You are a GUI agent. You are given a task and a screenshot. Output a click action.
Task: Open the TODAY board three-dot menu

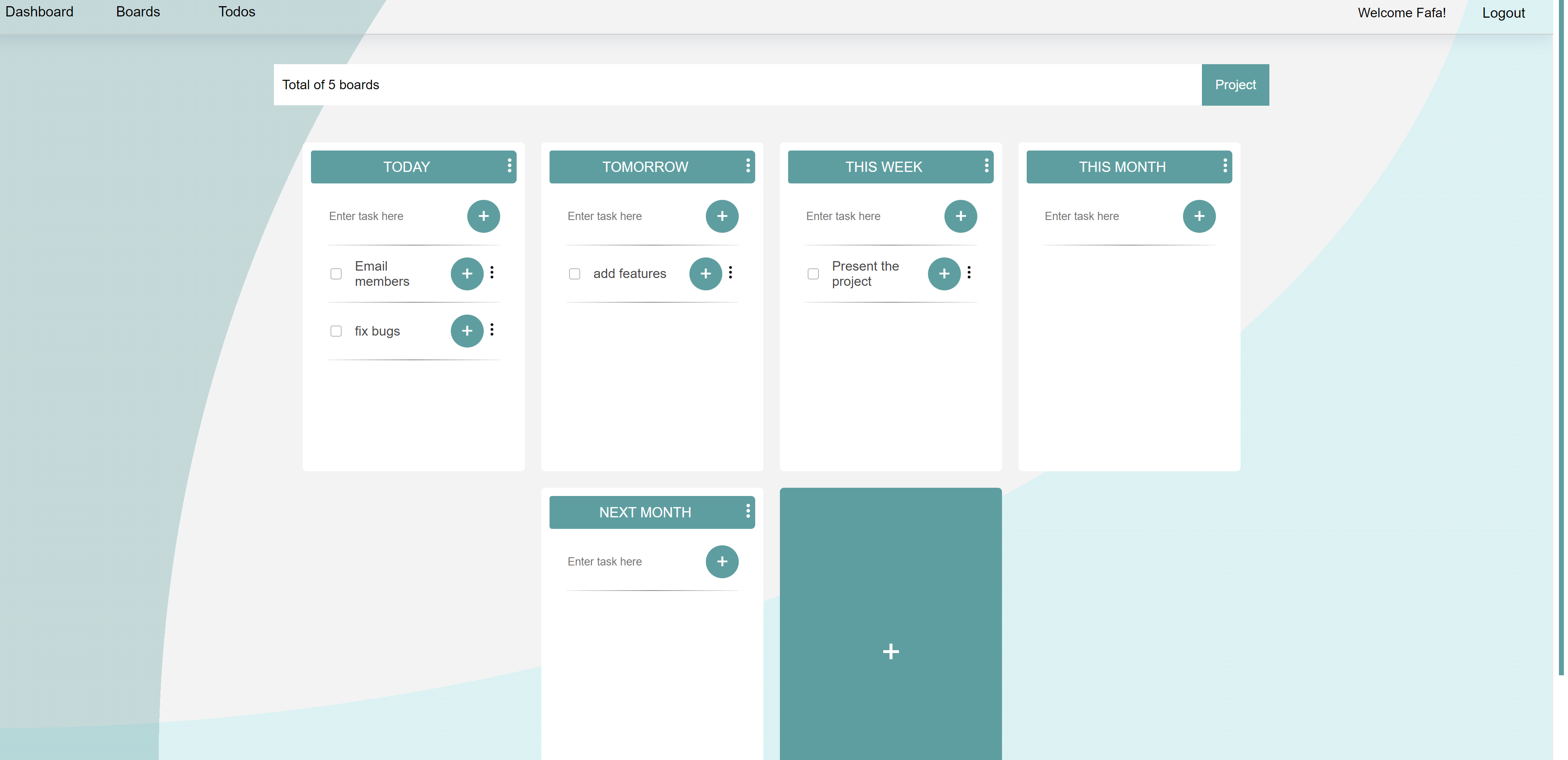(x=510, y=166)
